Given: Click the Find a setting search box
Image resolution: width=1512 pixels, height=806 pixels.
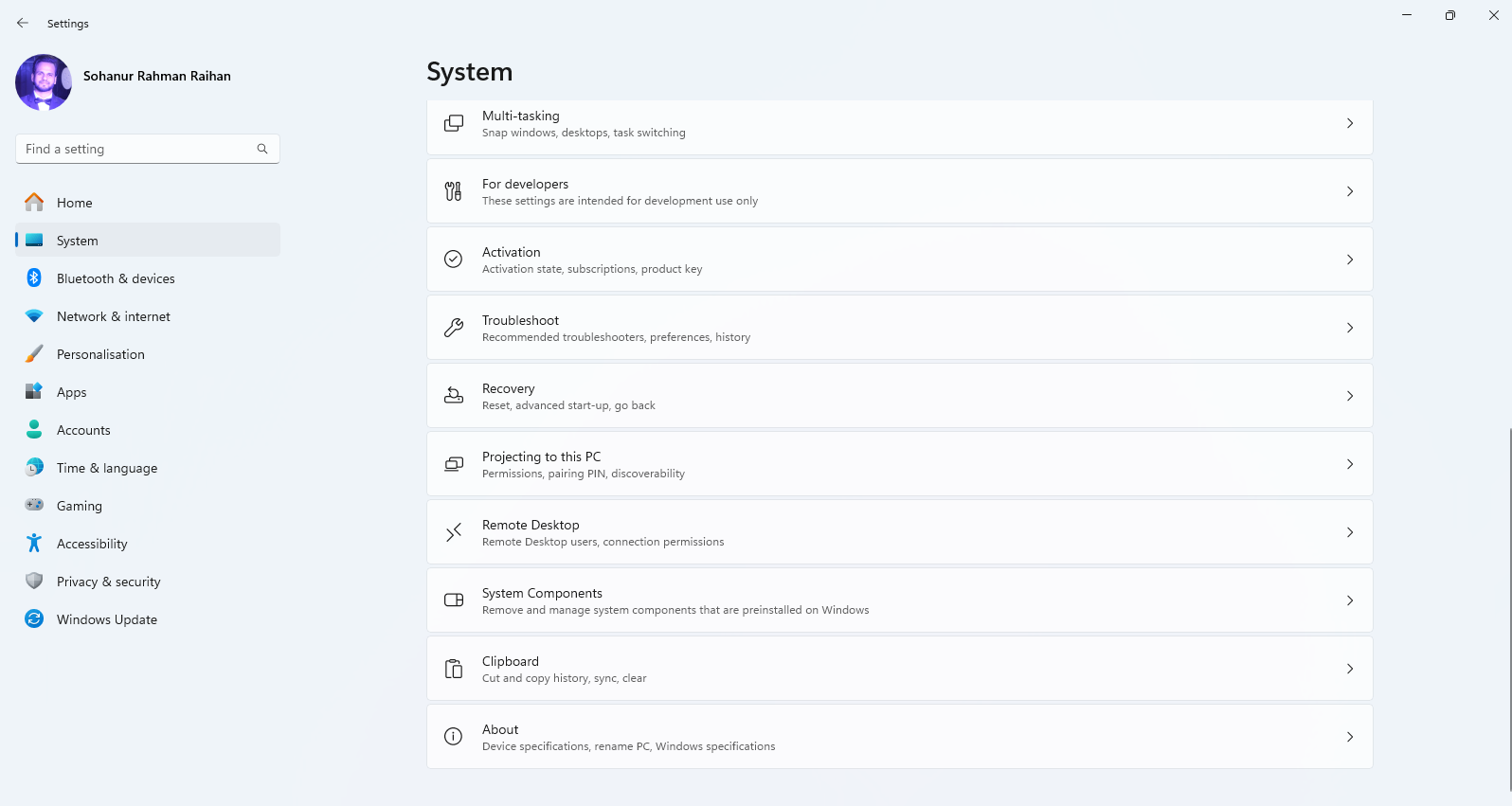Looking at the screenshot, I should point(137,149).
